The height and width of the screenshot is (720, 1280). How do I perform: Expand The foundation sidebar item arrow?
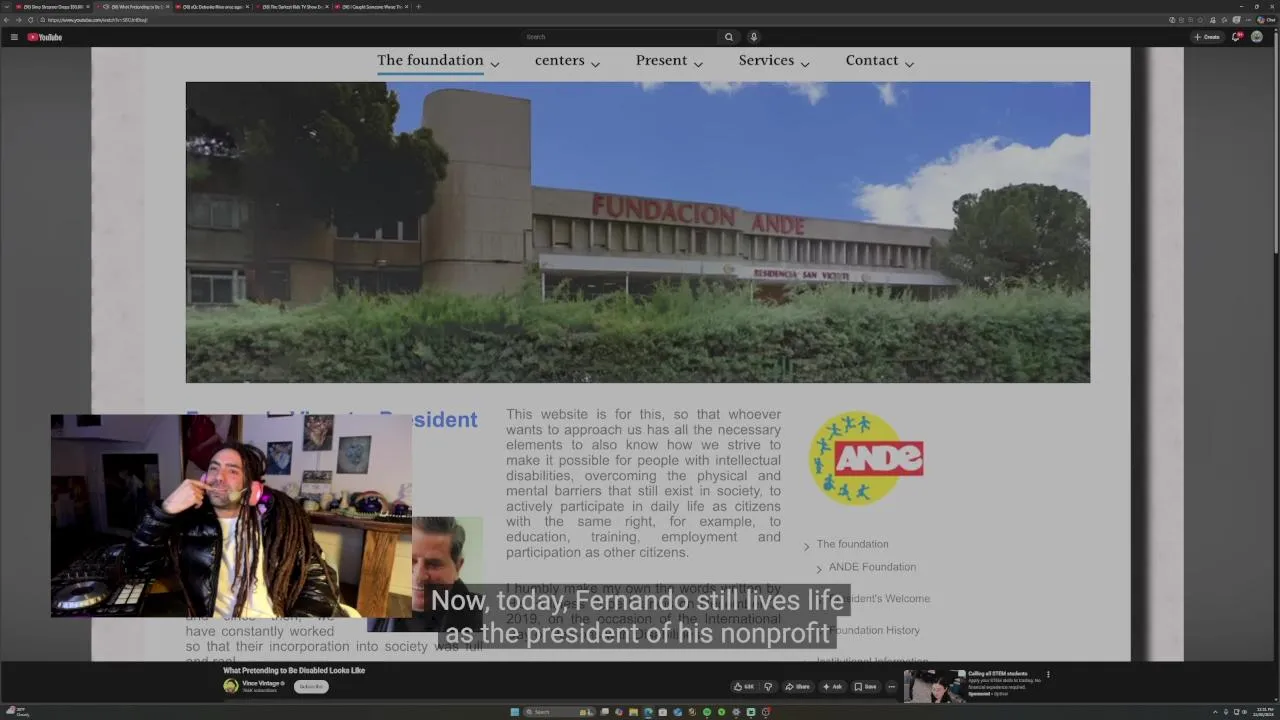coord(807,546)
